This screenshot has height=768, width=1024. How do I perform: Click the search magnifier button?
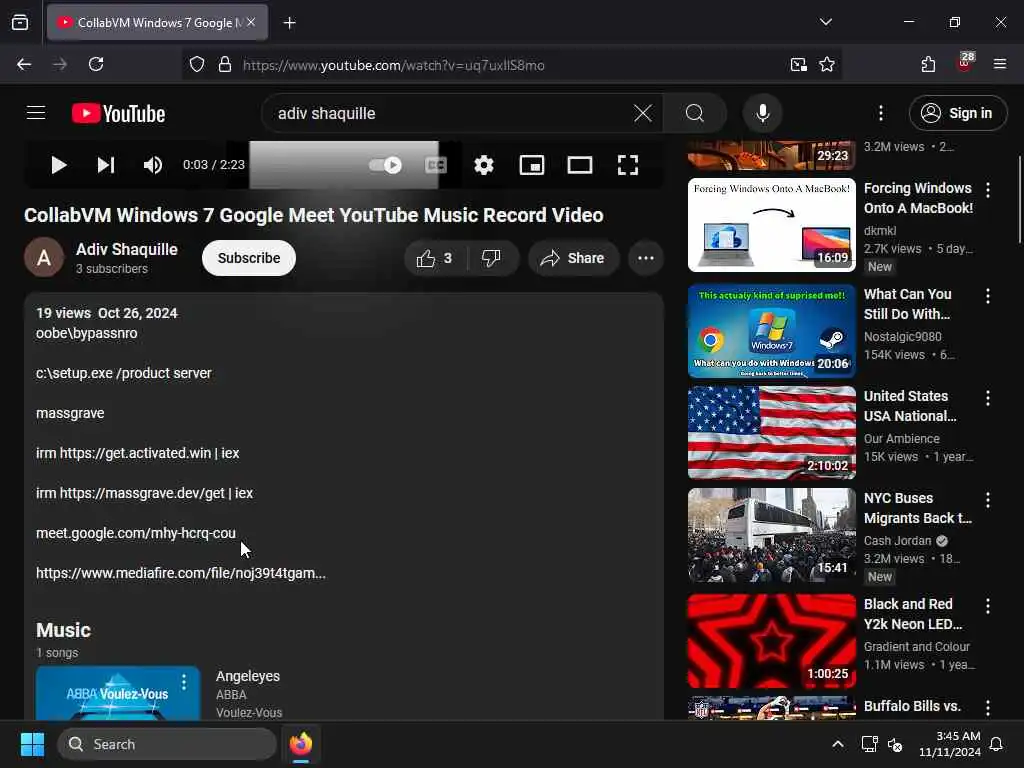(x=695, y=113)
